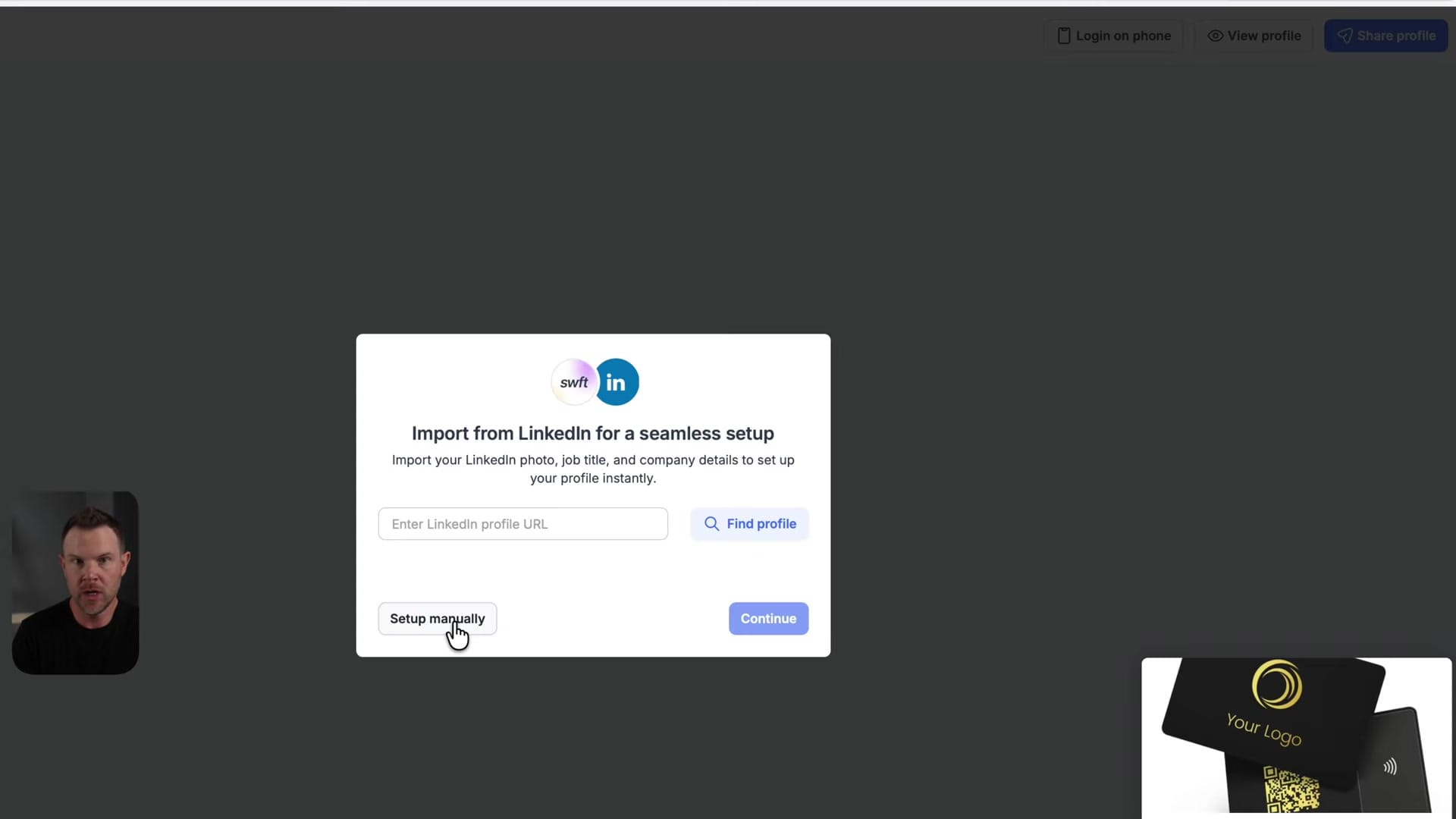Click the Continue button
Image resolution: width=1456 pixels, height=819 pixels.
[x=768, y=619]
